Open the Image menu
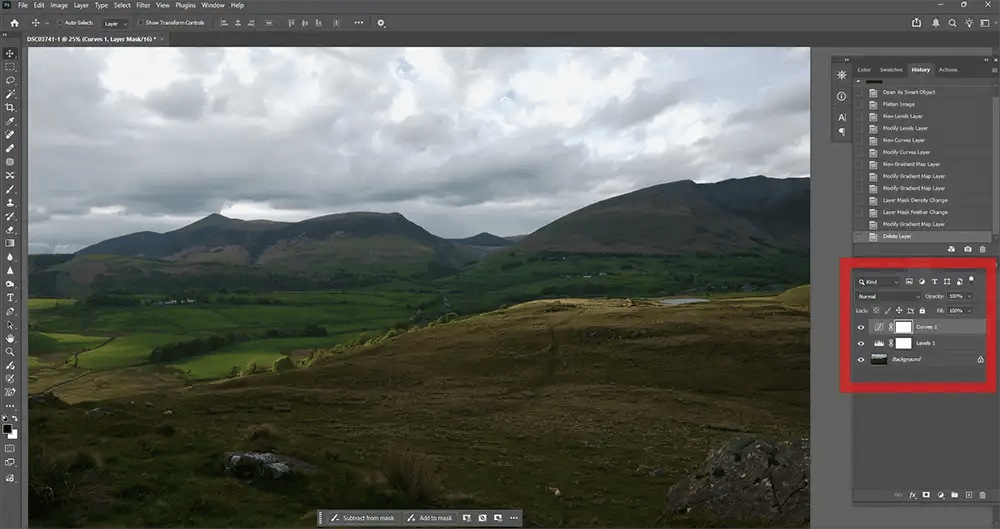Screen dimensions: 1000x529 [59, 5]
